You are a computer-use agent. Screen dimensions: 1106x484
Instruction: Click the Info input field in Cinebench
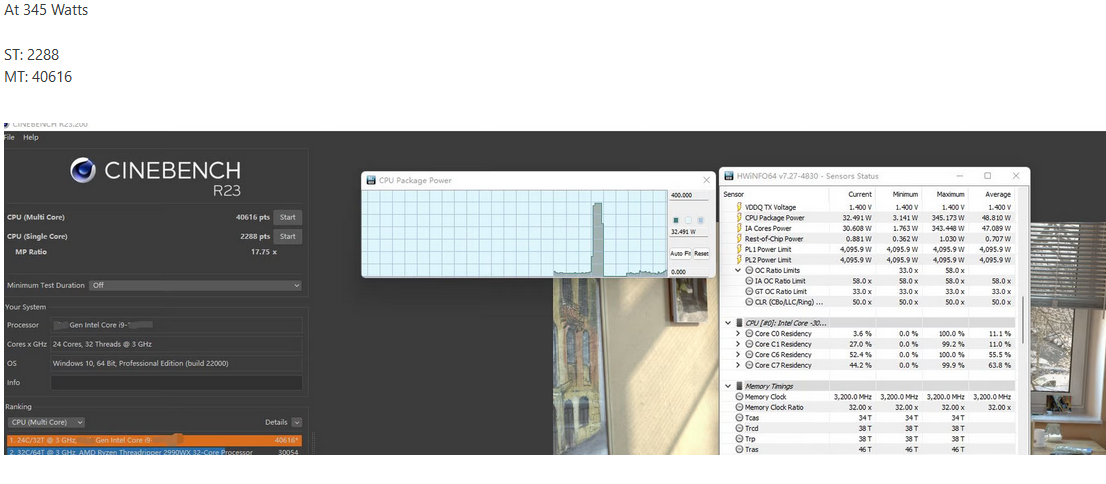click(176, 382)
